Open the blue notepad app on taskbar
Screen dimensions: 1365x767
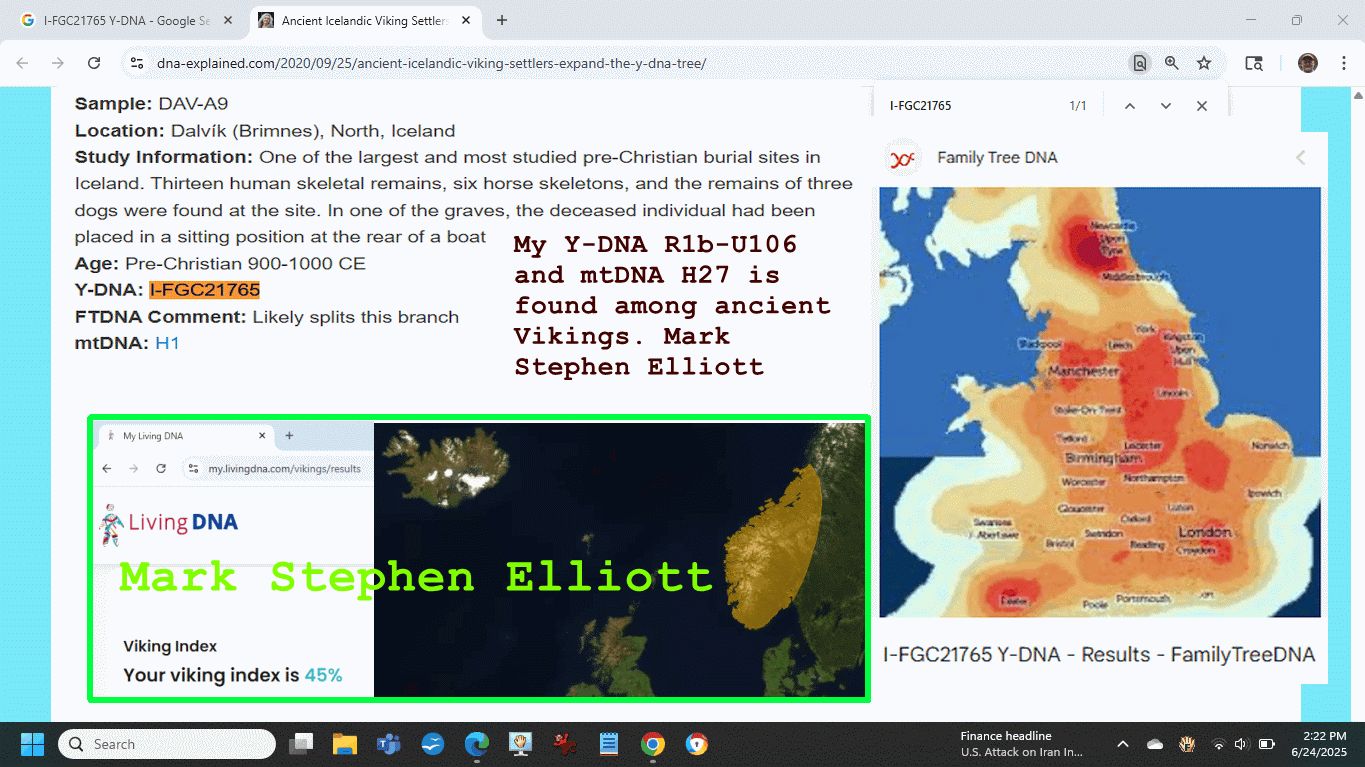click(609, 744)
